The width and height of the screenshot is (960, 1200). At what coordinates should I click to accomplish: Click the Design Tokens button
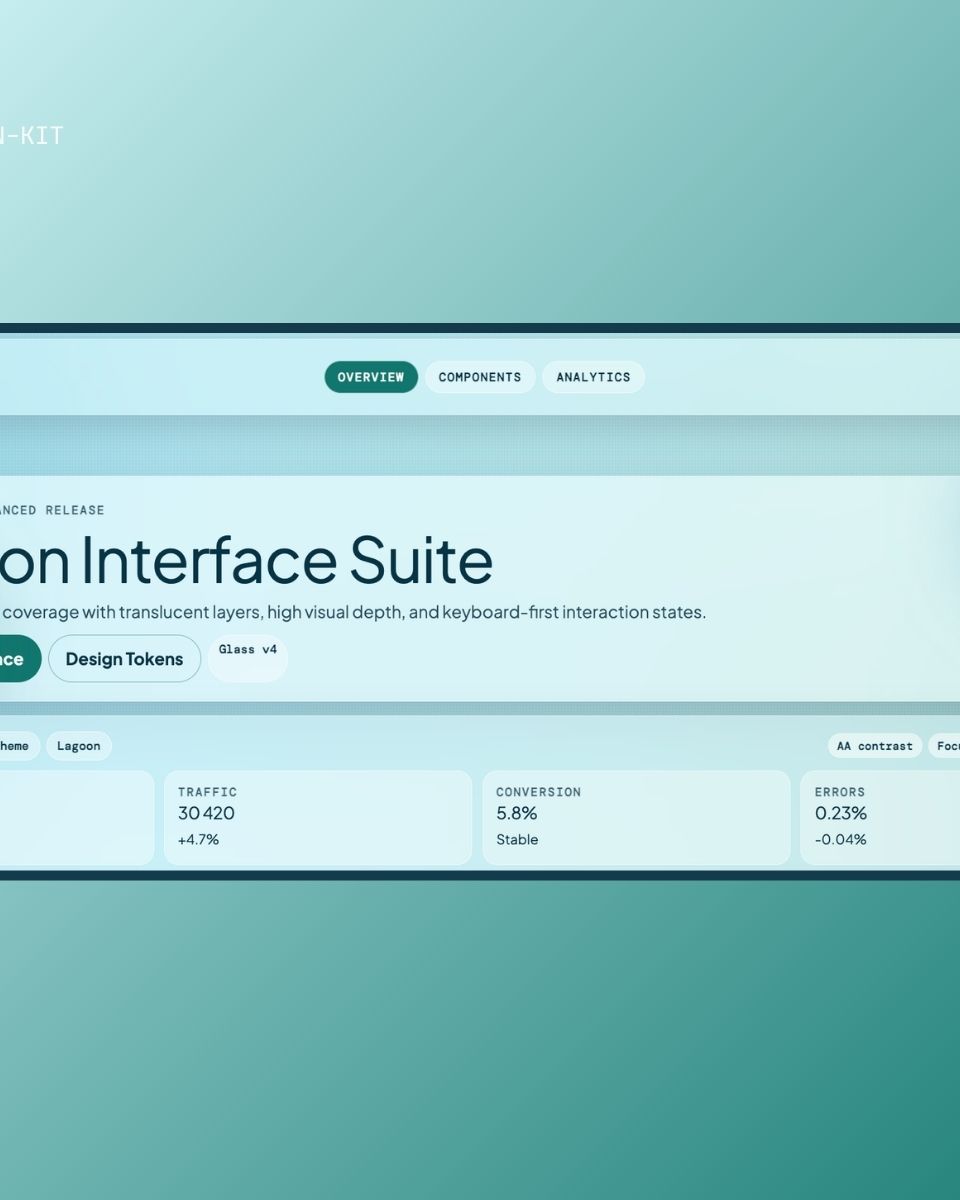124,659
